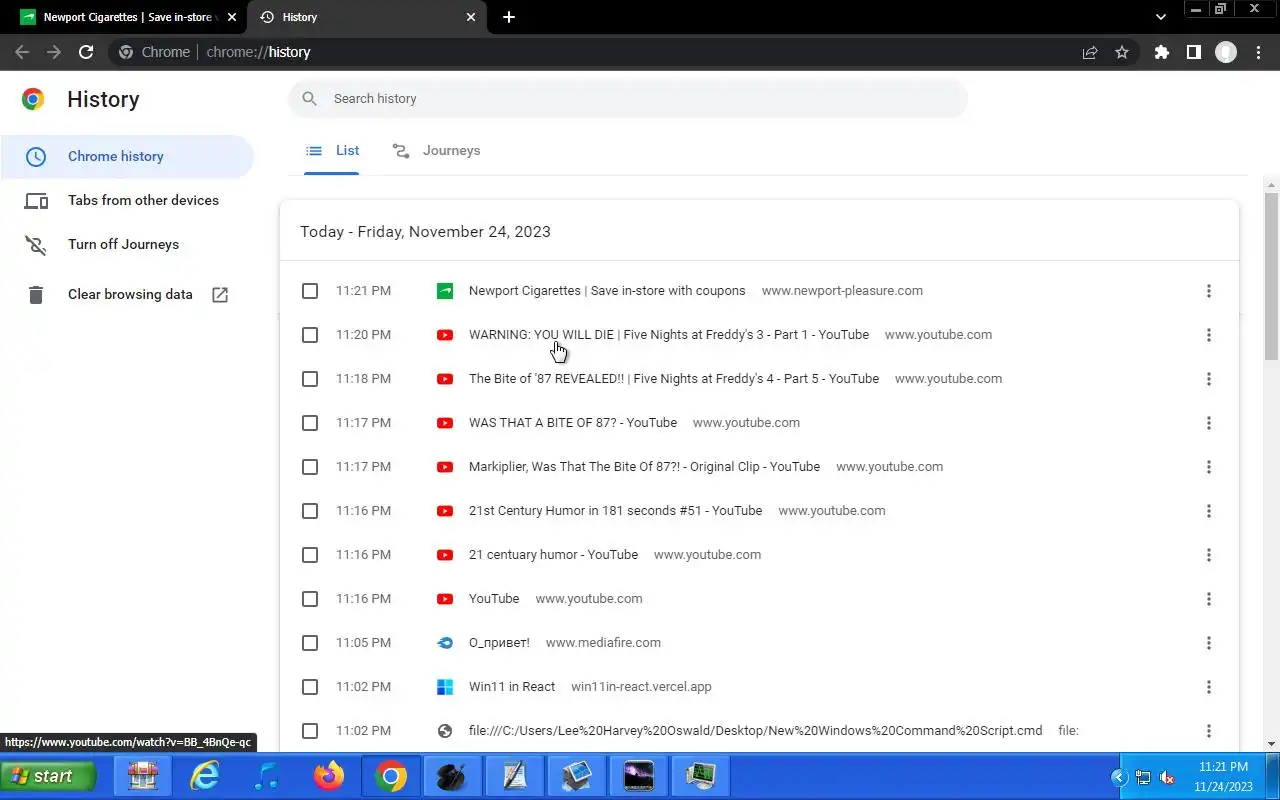
Task: Bookmark this page with the star icon
Action: (x=1122, y=52)
